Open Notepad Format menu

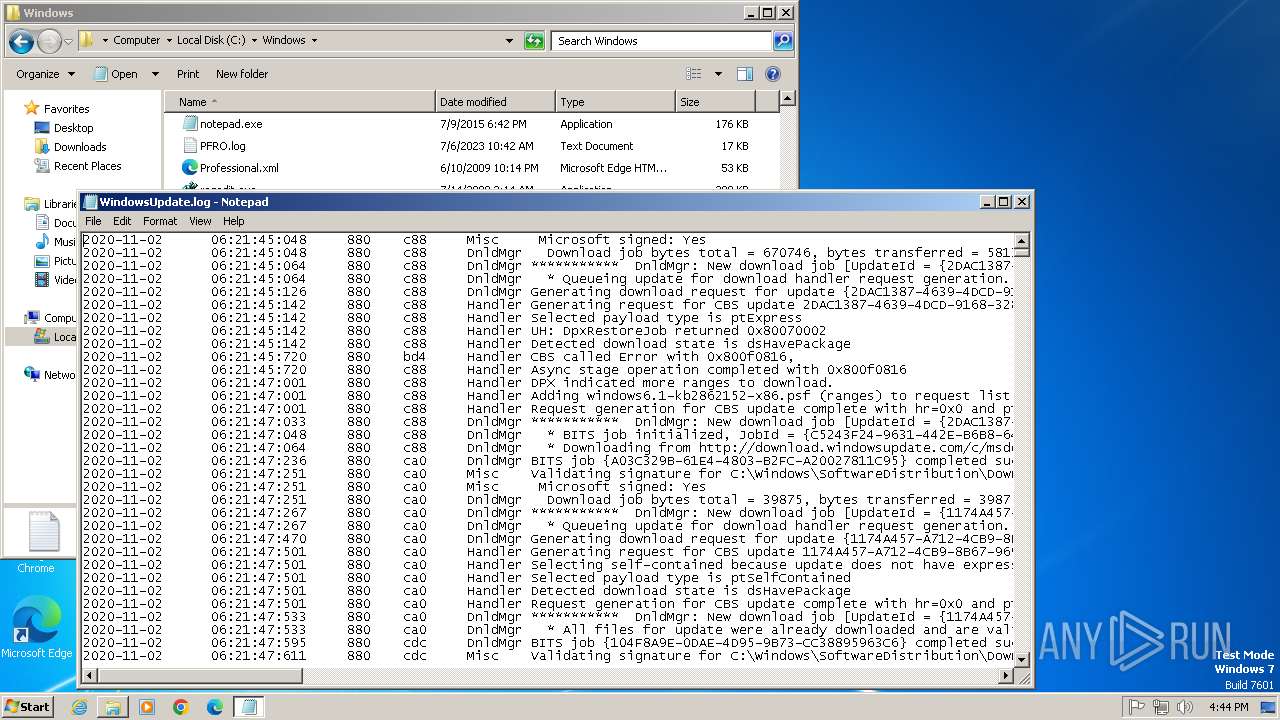click(160, 221)
